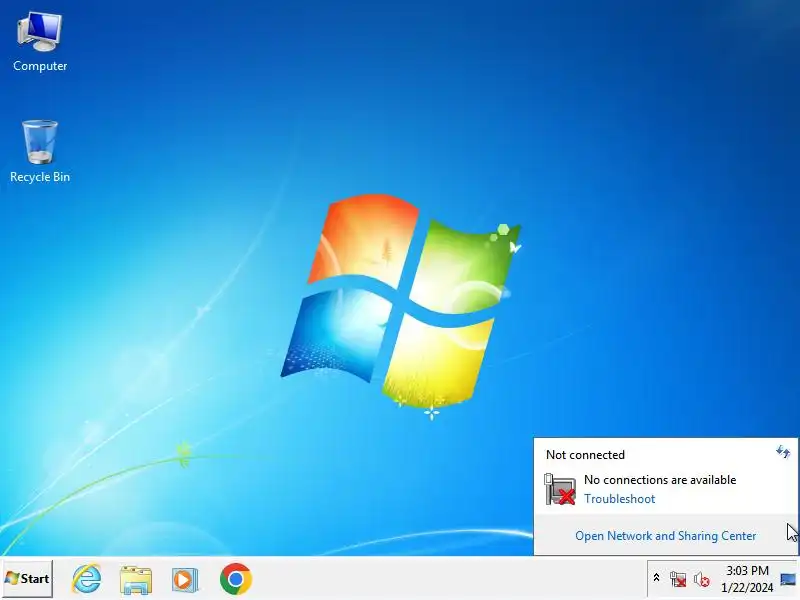
Task: Click the Show desktop button
Action: pyautogui.click(x=788, y=579)
